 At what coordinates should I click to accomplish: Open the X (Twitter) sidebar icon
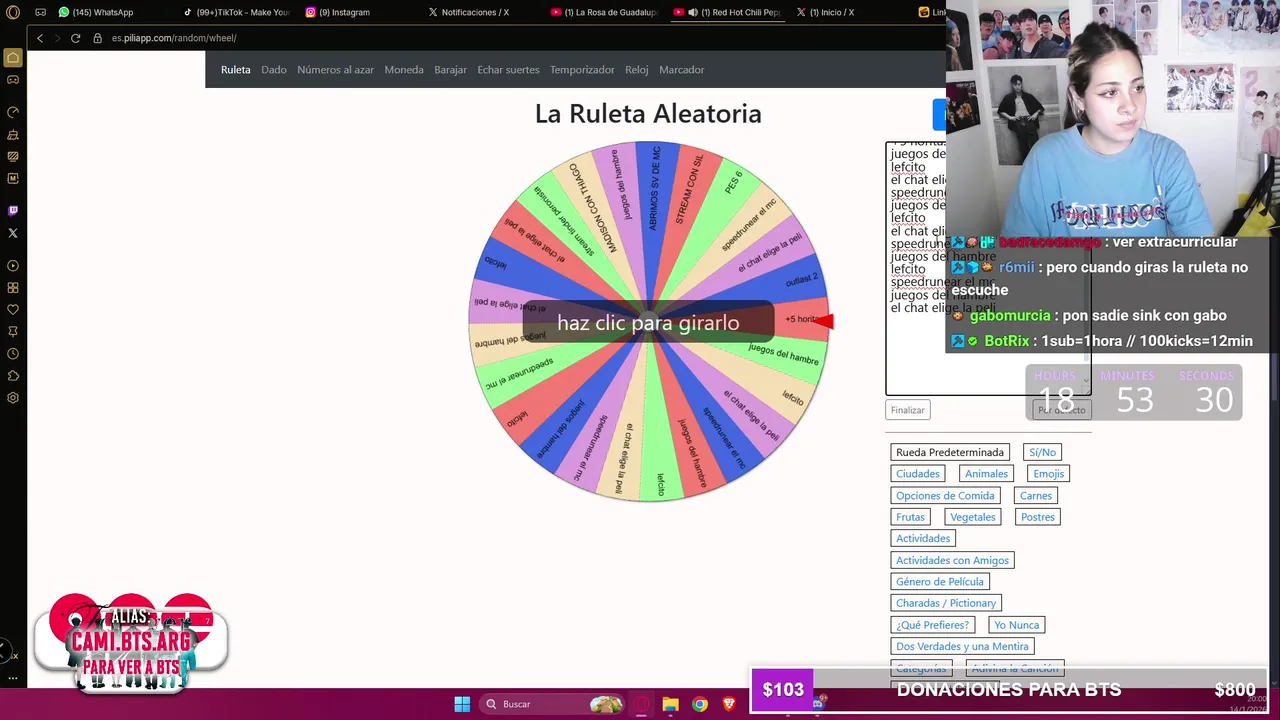click(13, 233)
